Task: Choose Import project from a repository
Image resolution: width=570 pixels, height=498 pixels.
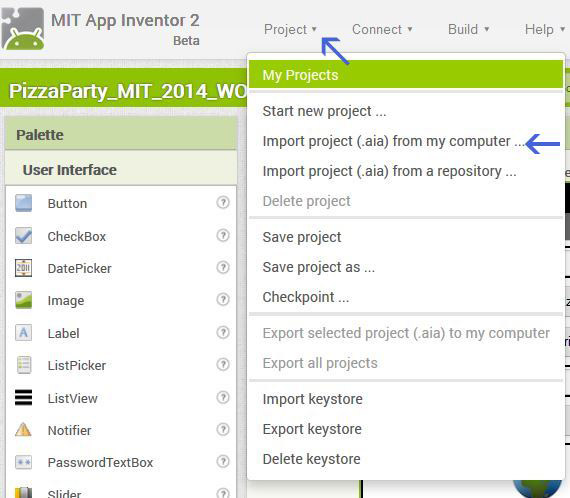Action: 406,171
